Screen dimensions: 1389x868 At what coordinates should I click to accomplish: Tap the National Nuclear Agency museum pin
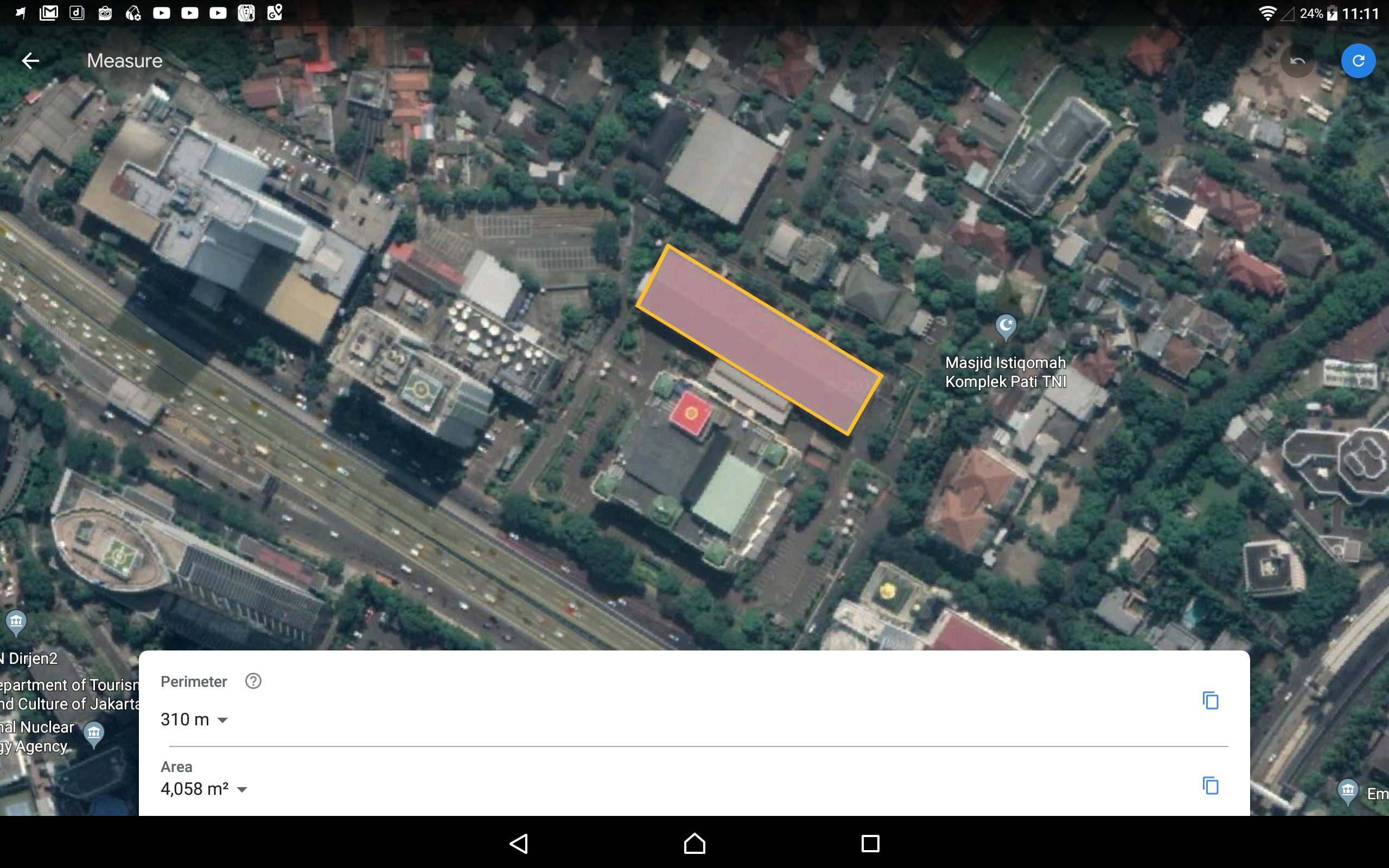[x=93, y=733]
